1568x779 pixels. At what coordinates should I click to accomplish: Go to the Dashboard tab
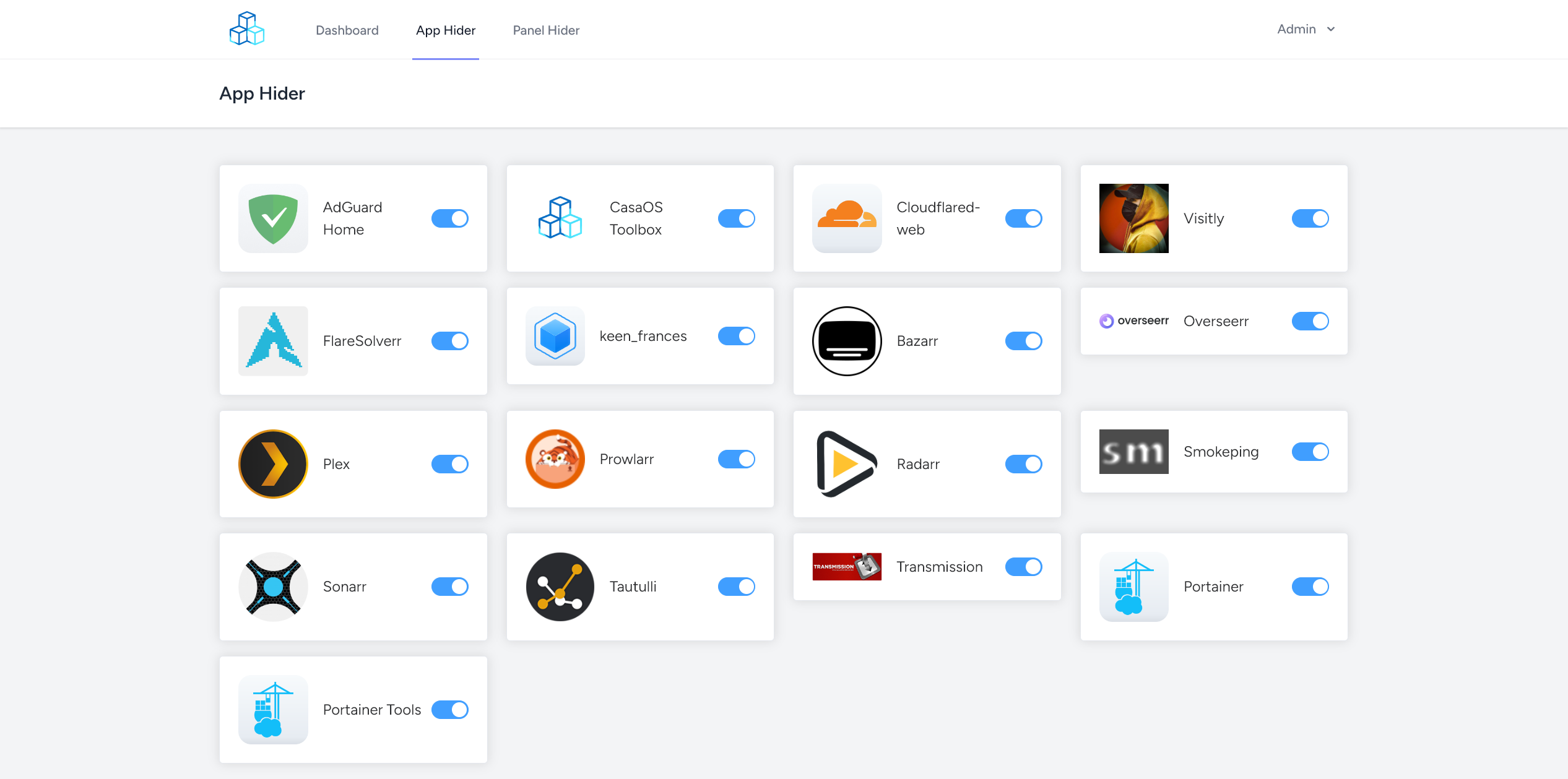pyautogui.click(x=347, y=30)
